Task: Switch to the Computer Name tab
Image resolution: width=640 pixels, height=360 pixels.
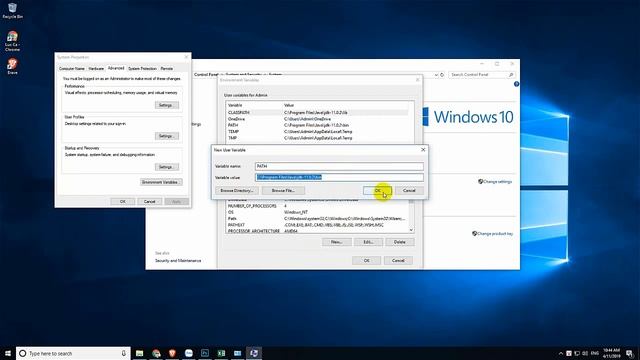Action: [x=72, y=69]
